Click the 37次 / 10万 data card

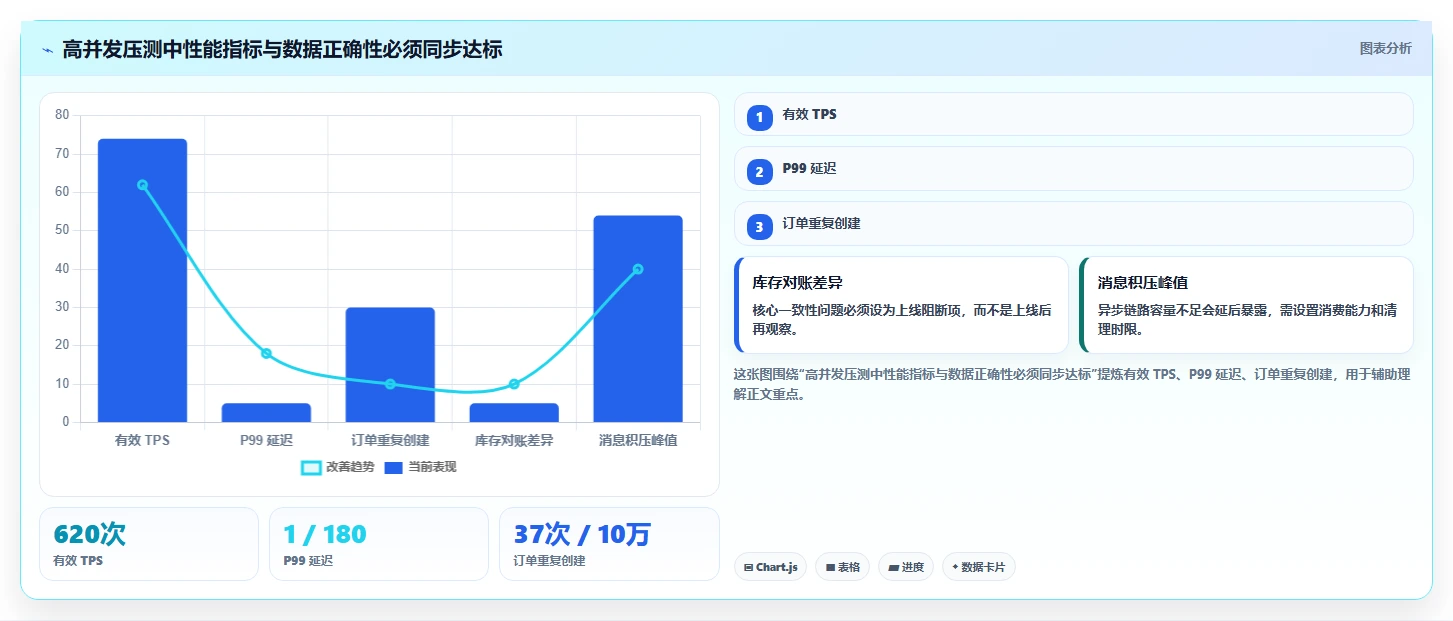[x=609, y=544]
